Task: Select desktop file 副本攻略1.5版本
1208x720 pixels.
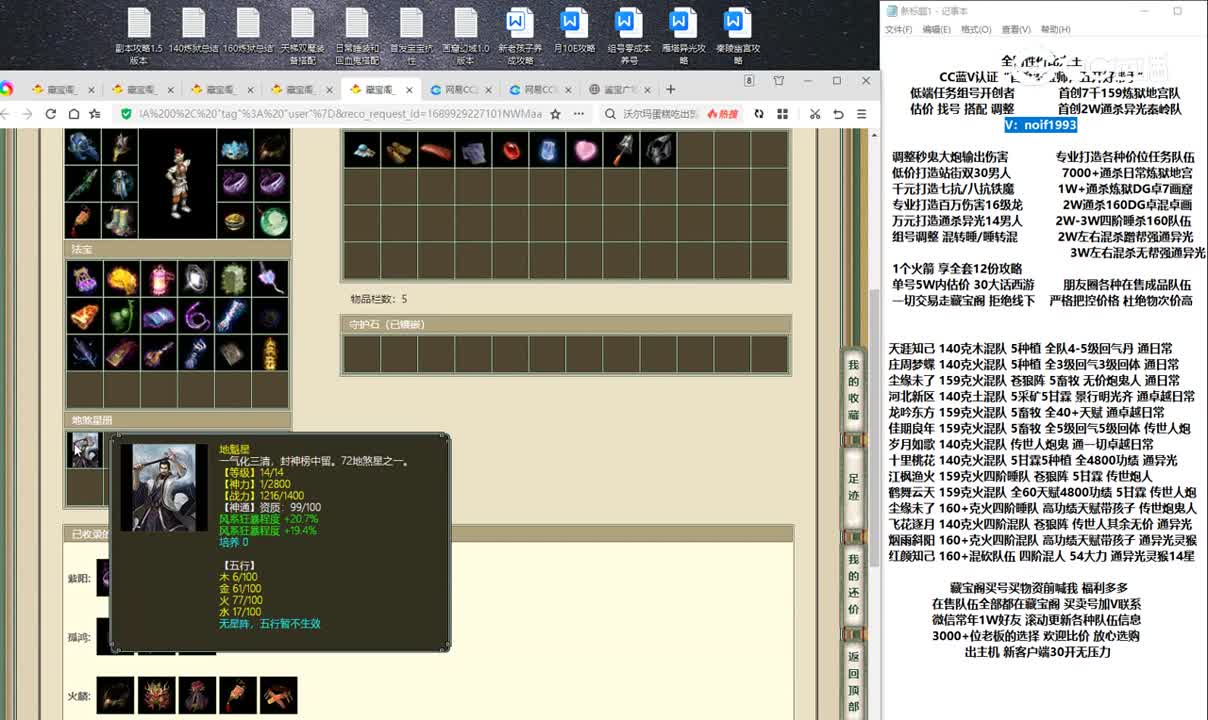Action: (138, 37)
